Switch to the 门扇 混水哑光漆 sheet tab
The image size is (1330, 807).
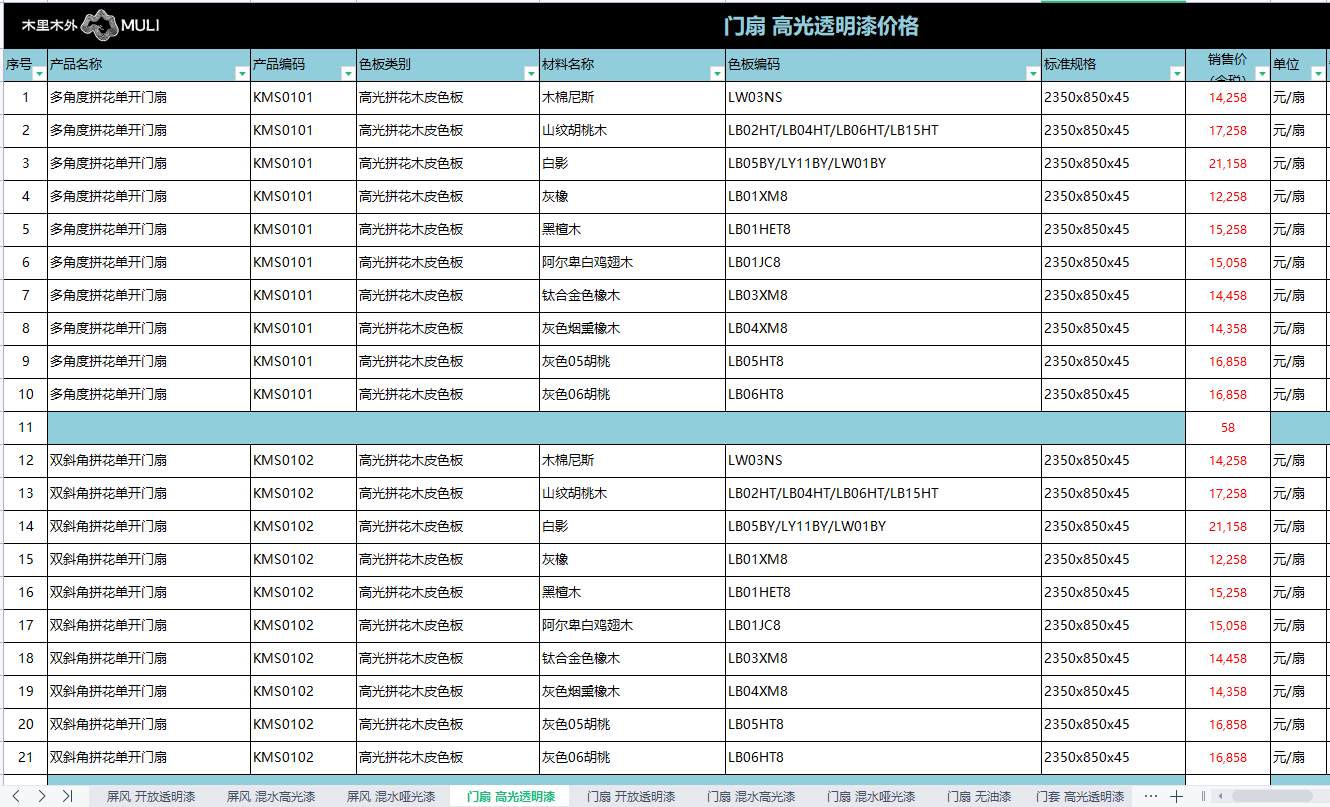(x=871, y=797)
